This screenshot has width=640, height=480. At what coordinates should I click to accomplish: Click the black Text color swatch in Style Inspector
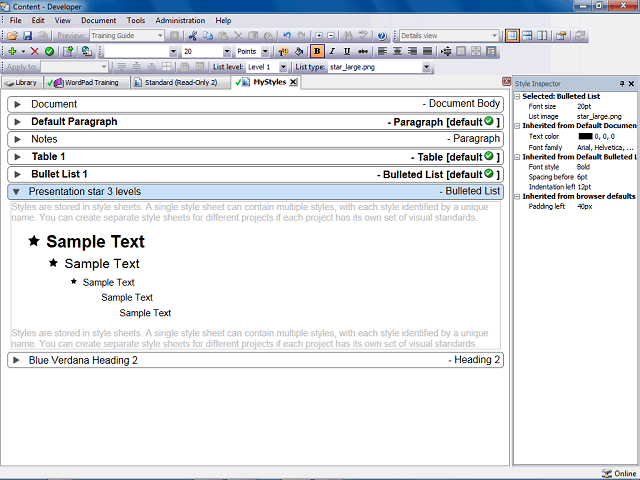click(585, 136)
